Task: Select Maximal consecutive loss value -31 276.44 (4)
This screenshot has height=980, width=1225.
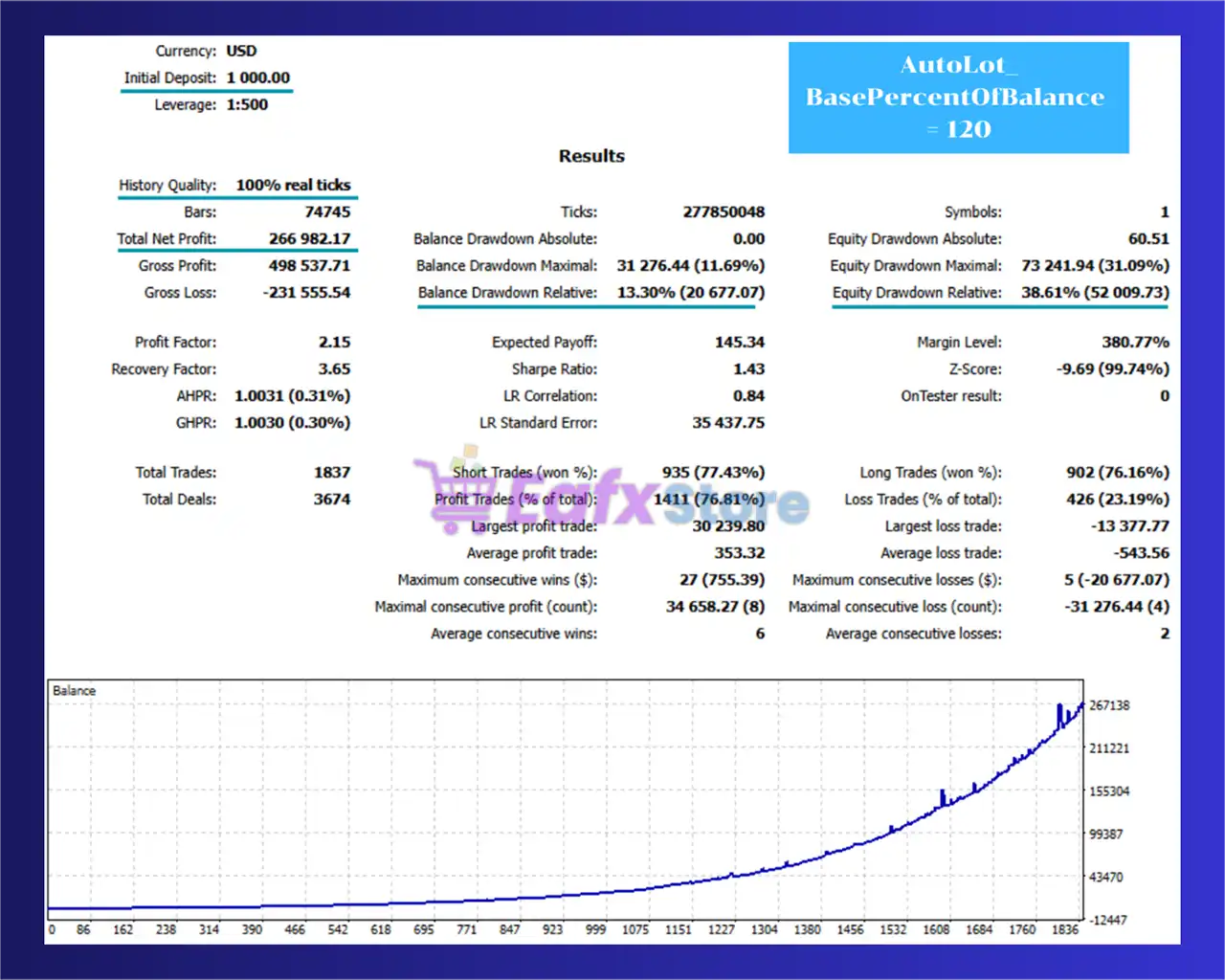Action: [1117, 606]
